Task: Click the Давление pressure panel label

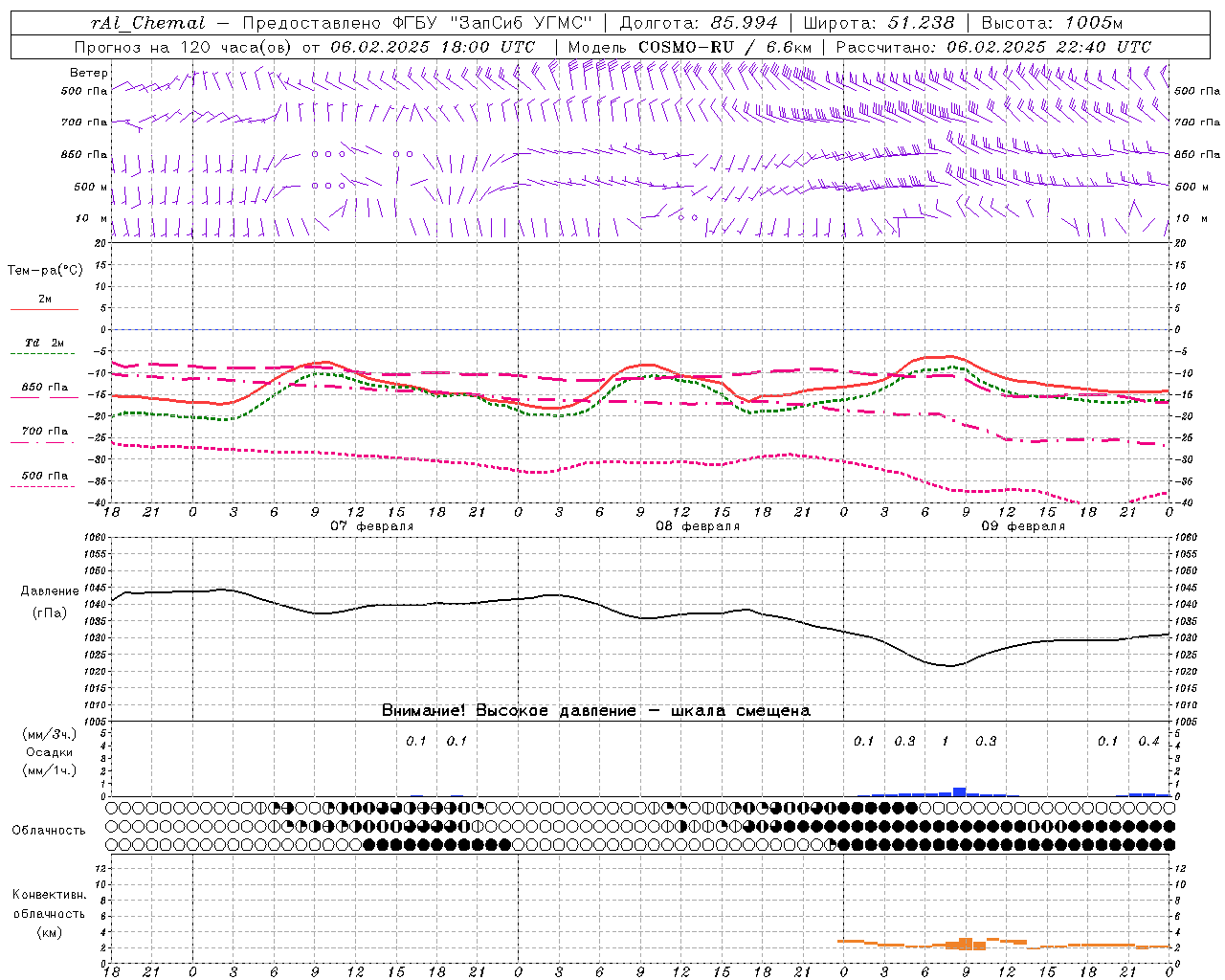Action: pyautogui.click(x=50, y=591)
